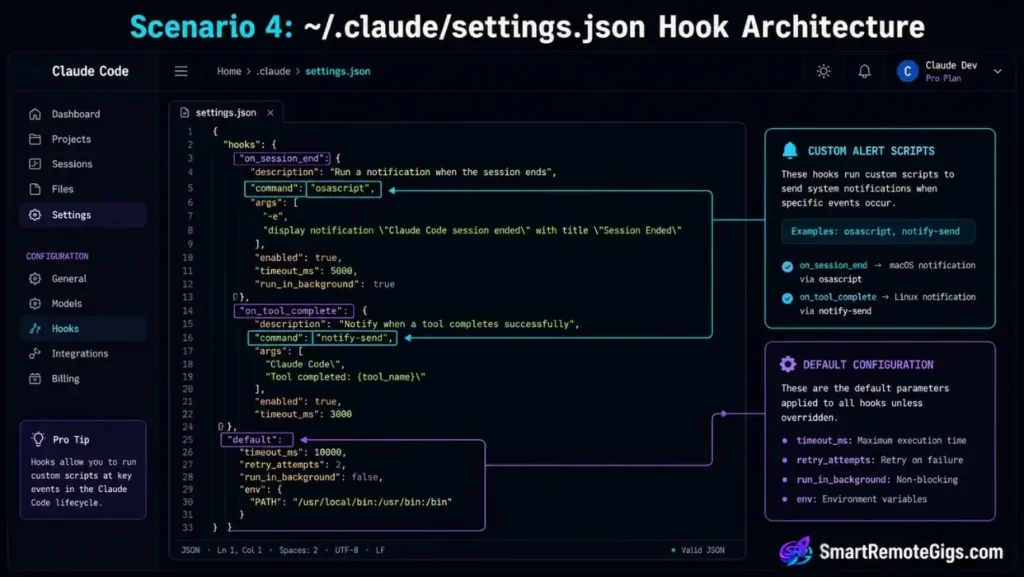
Task: Click the Claude Dev avatar circle
Action: click(907, 71)
